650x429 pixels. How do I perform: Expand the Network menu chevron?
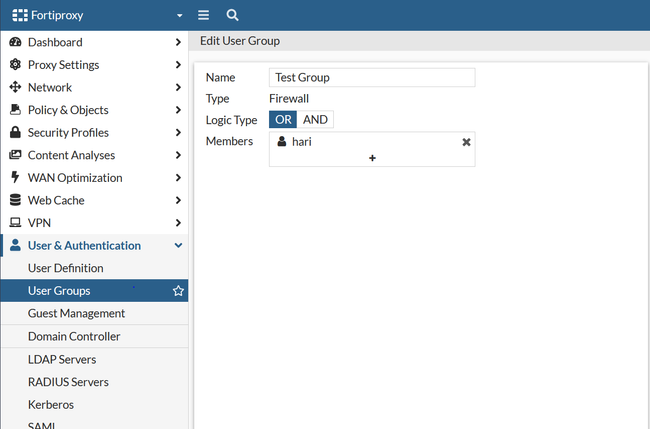[178, 88]
